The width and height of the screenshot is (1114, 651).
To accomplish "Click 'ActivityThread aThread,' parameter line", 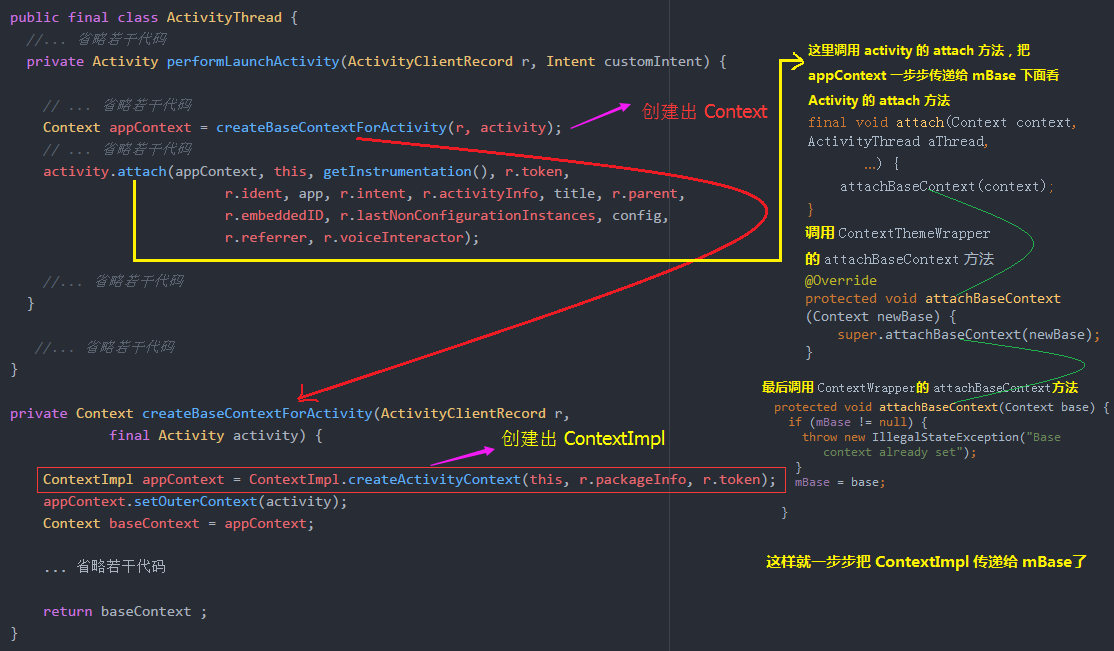I will 898,141.
